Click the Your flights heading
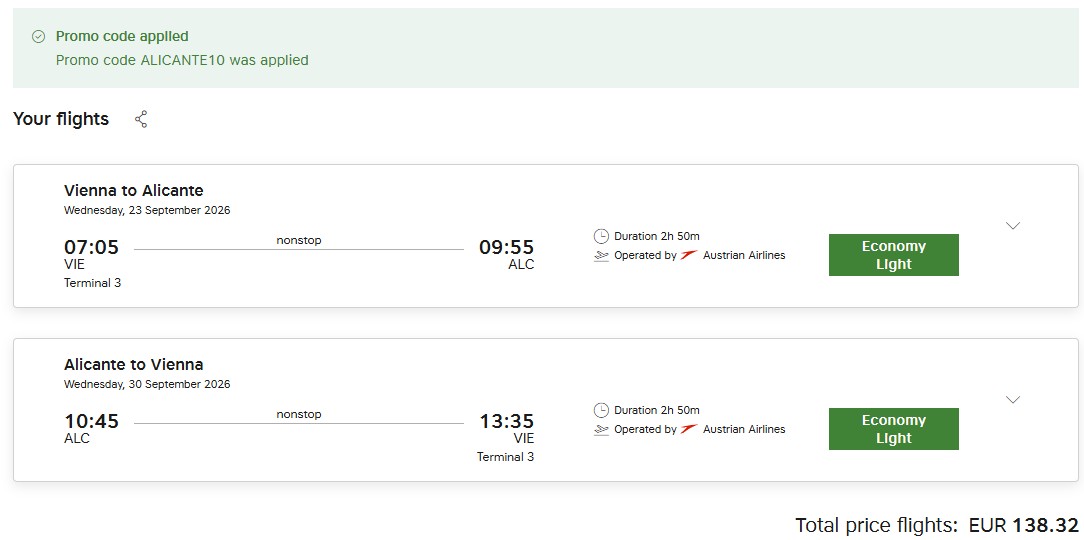Viewport: 1084px width, 540px height. (x=61, y=119)
